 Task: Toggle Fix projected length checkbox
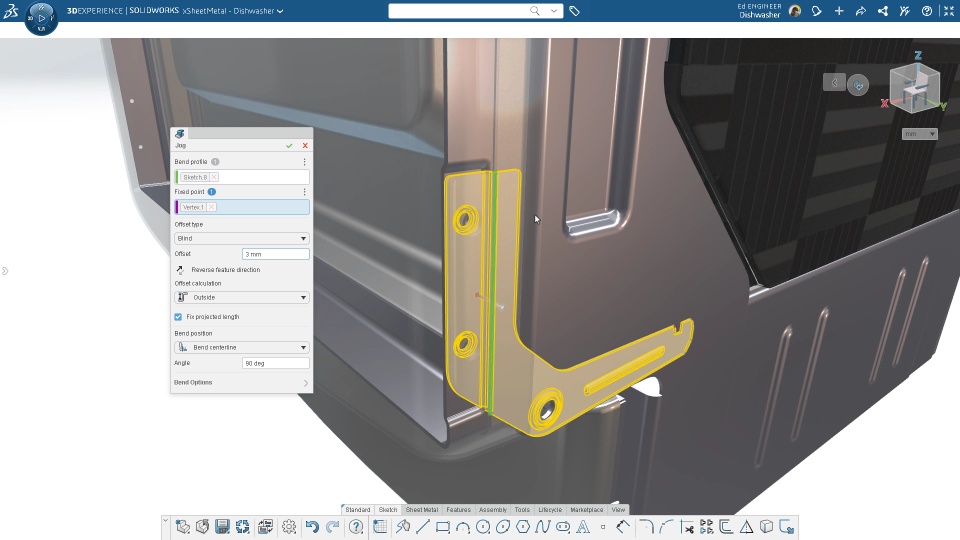(178, 317)
